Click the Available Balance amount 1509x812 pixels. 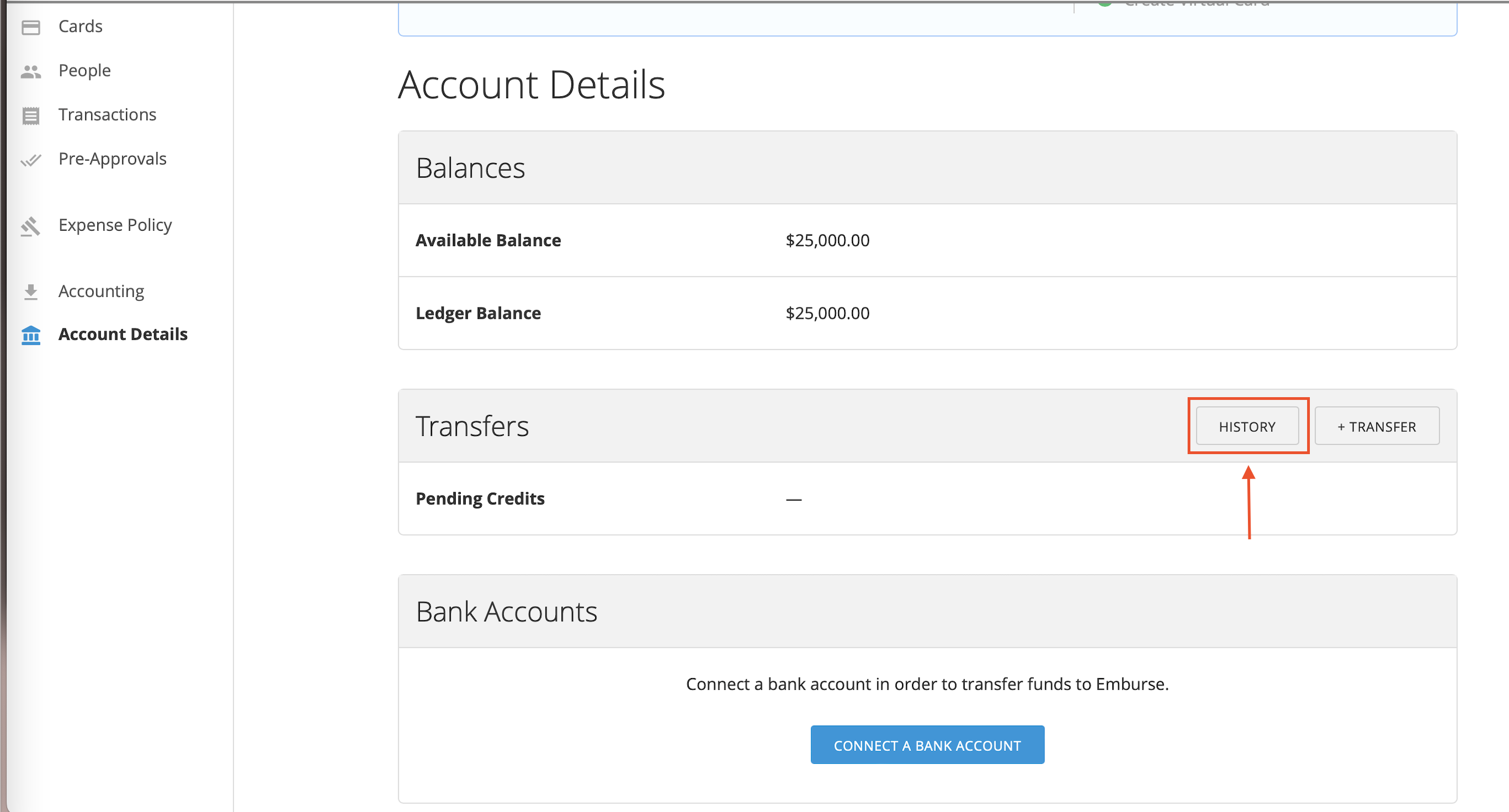(x=827, y=240)
